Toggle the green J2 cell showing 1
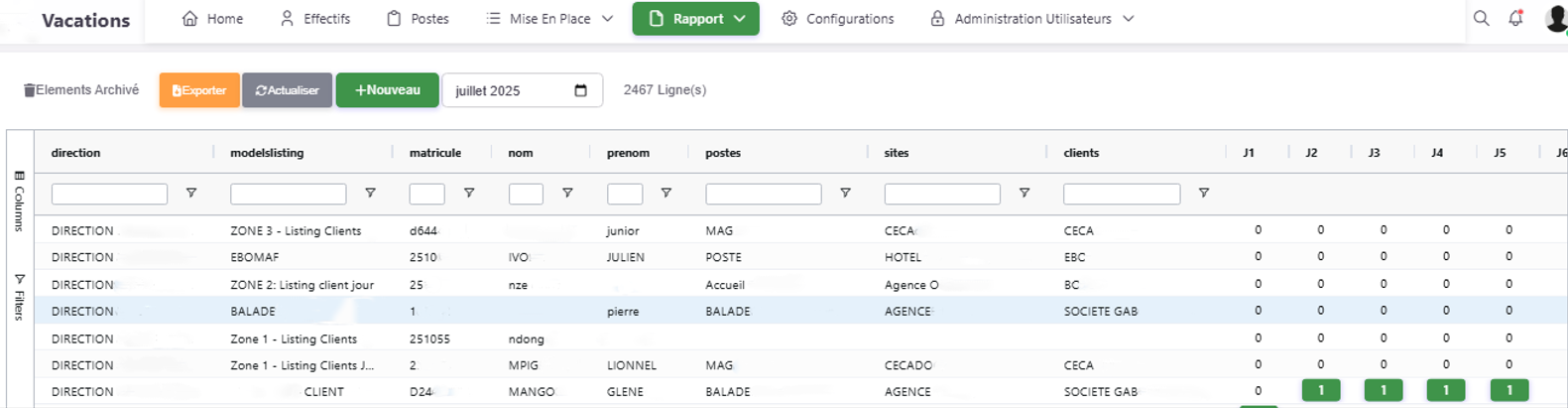This screenshot has width=1568, height=408. (1320, 390)
